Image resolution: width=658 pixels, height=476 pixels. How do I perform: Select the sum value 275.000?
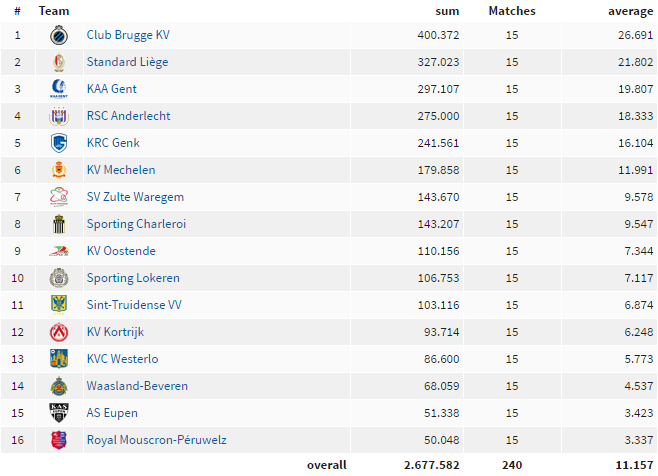pos(438,116)
